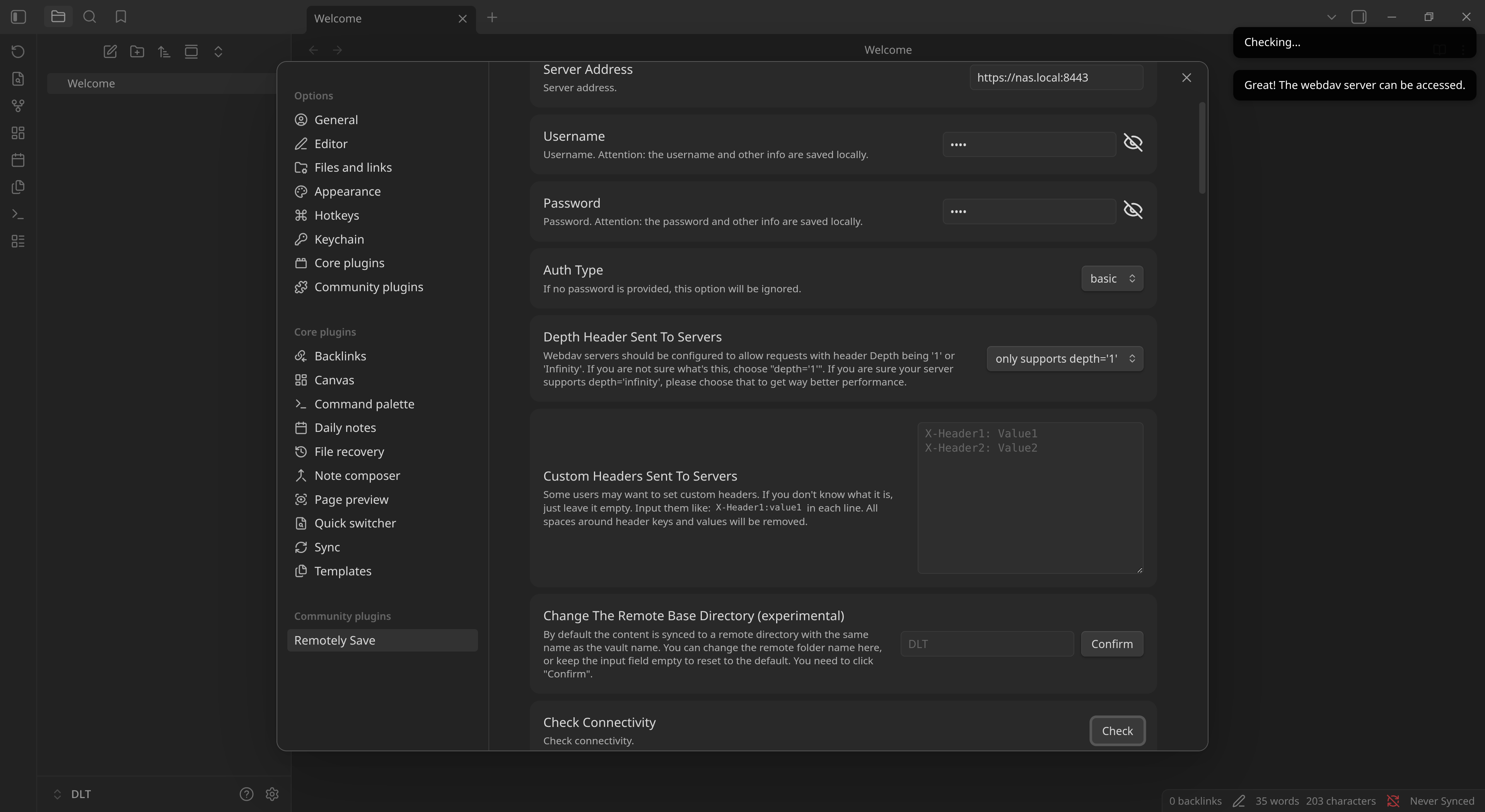The width and height of the screenshot is (1485, 812).
Task: Open the bookmarks pane
Action: [121, 17]
